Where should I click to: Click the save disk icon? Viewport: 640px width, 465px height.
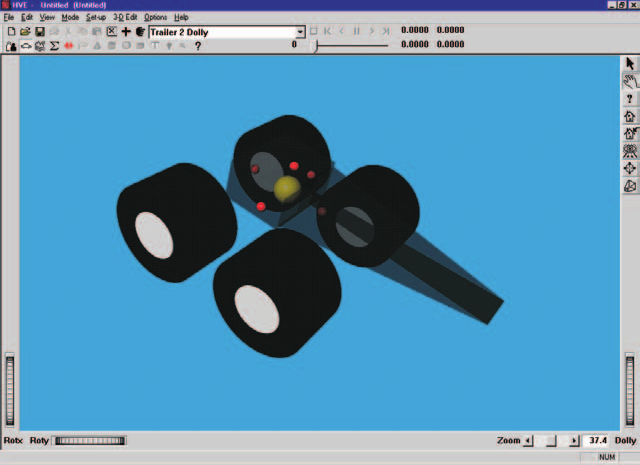click(x=40, y=31)
